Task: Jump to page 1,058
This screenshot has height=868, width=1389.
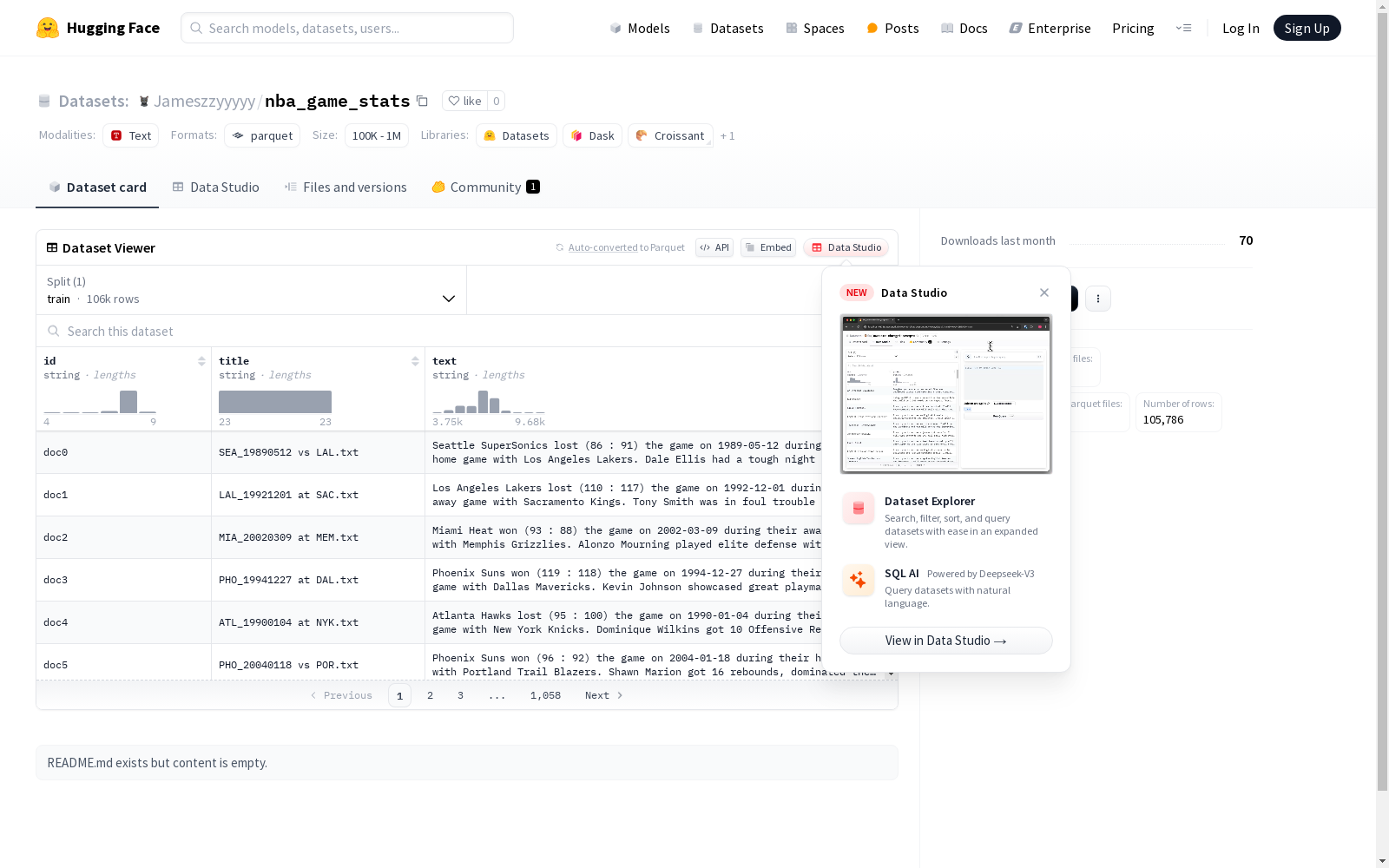Action: click(x=545, y=695)
